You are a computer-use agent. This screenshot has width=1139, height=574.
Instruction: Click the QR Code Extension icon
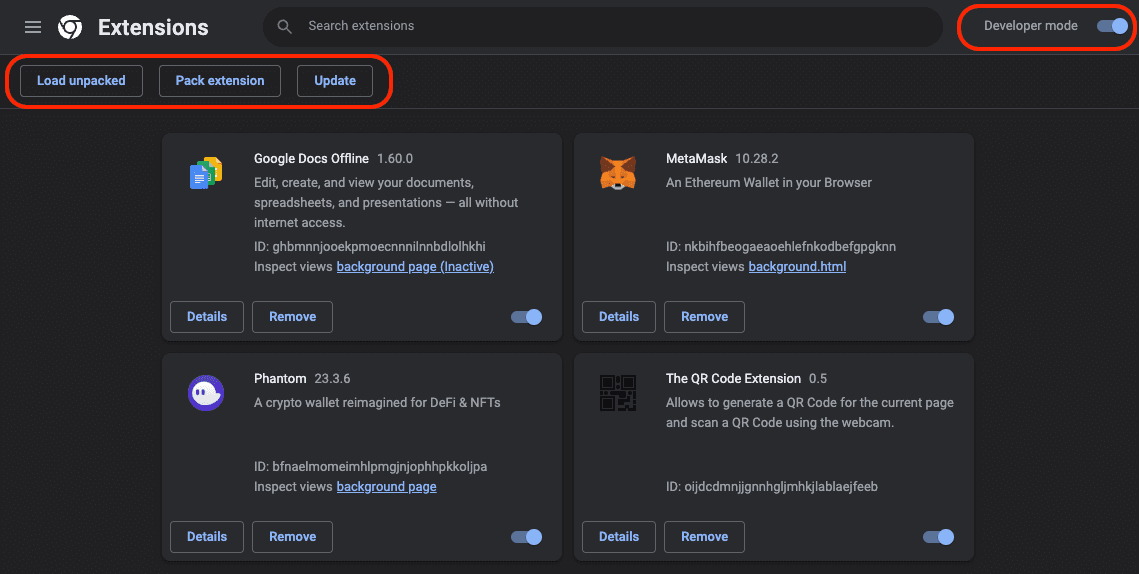[617, 393]
